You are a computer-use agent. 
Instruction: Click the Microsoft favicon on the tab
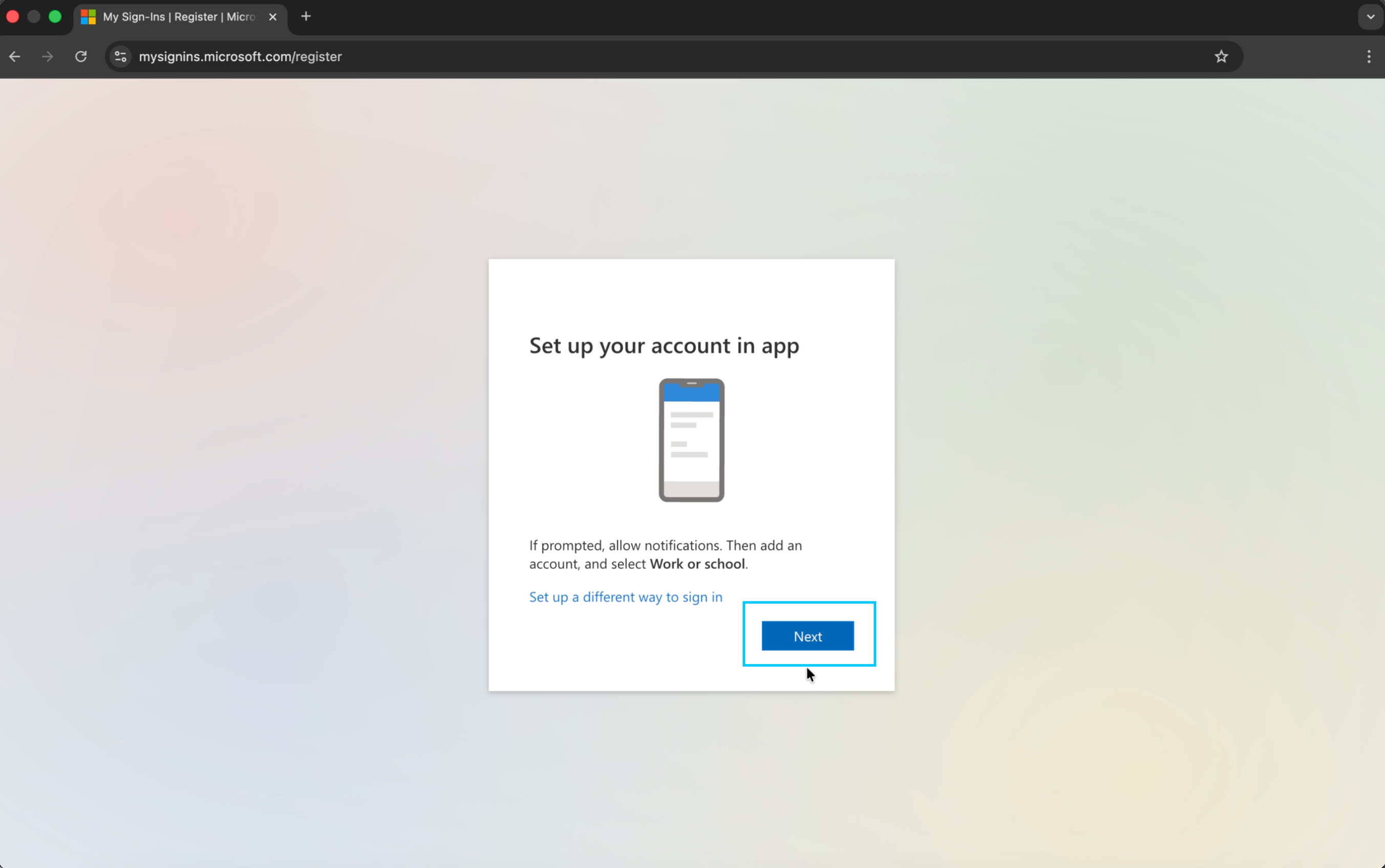(x=88, y=17)
